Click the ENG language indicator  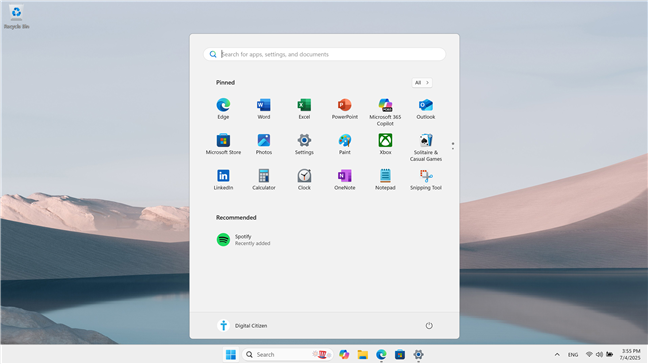click(x=573, y=354)
